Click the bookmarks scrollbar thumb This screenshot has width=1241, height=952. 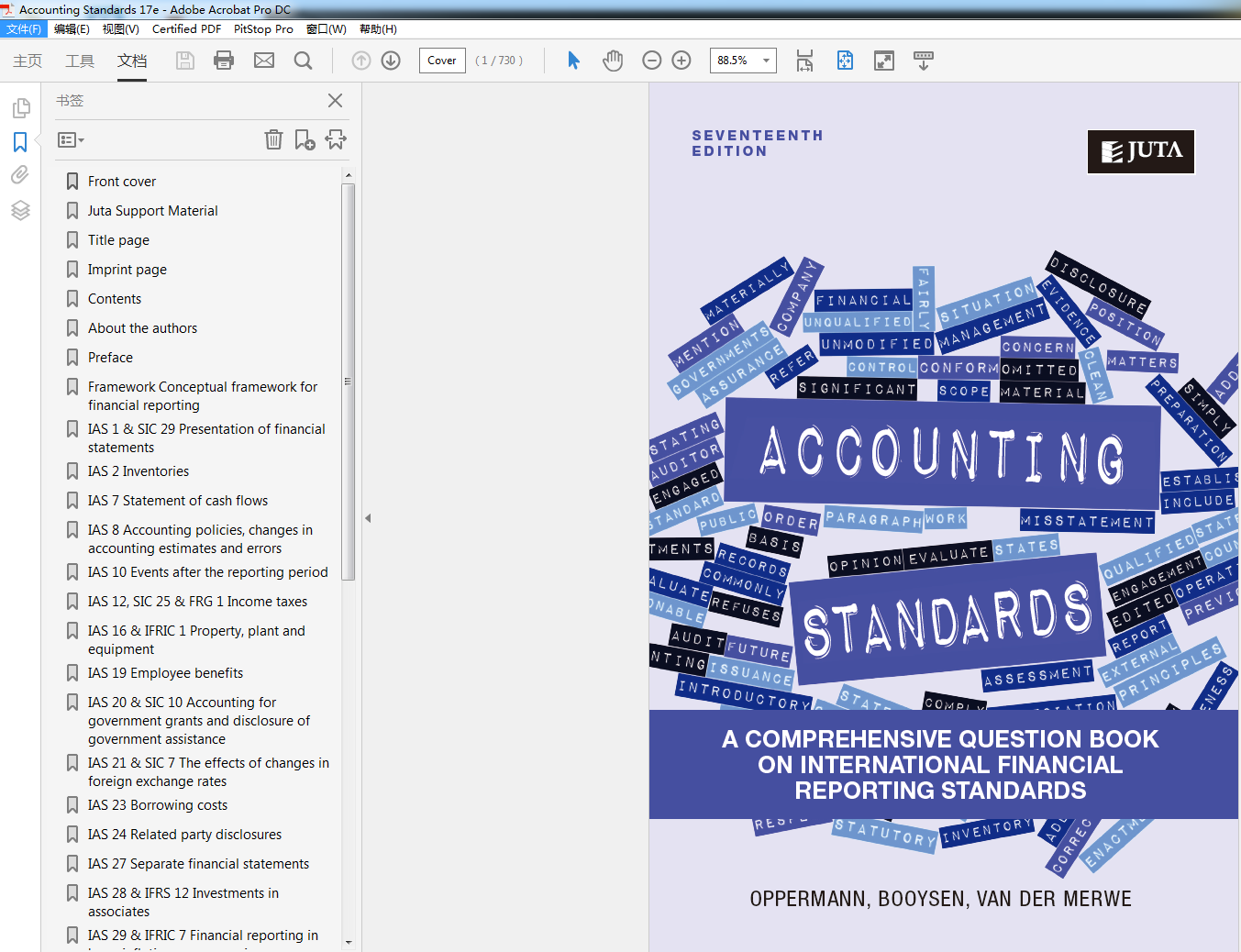349,382
